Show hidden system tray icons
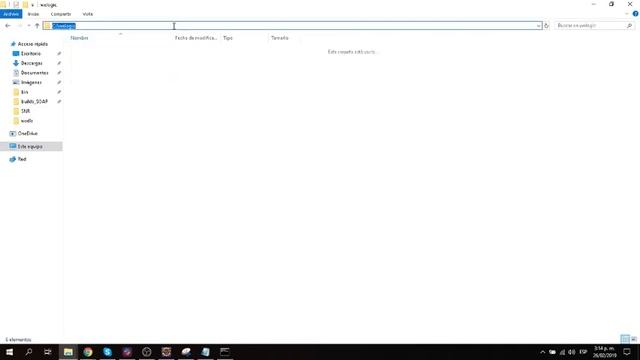Image resolution: width=640 pixels, height=360 pixels. pyautogui.click(x=542, y=352)
